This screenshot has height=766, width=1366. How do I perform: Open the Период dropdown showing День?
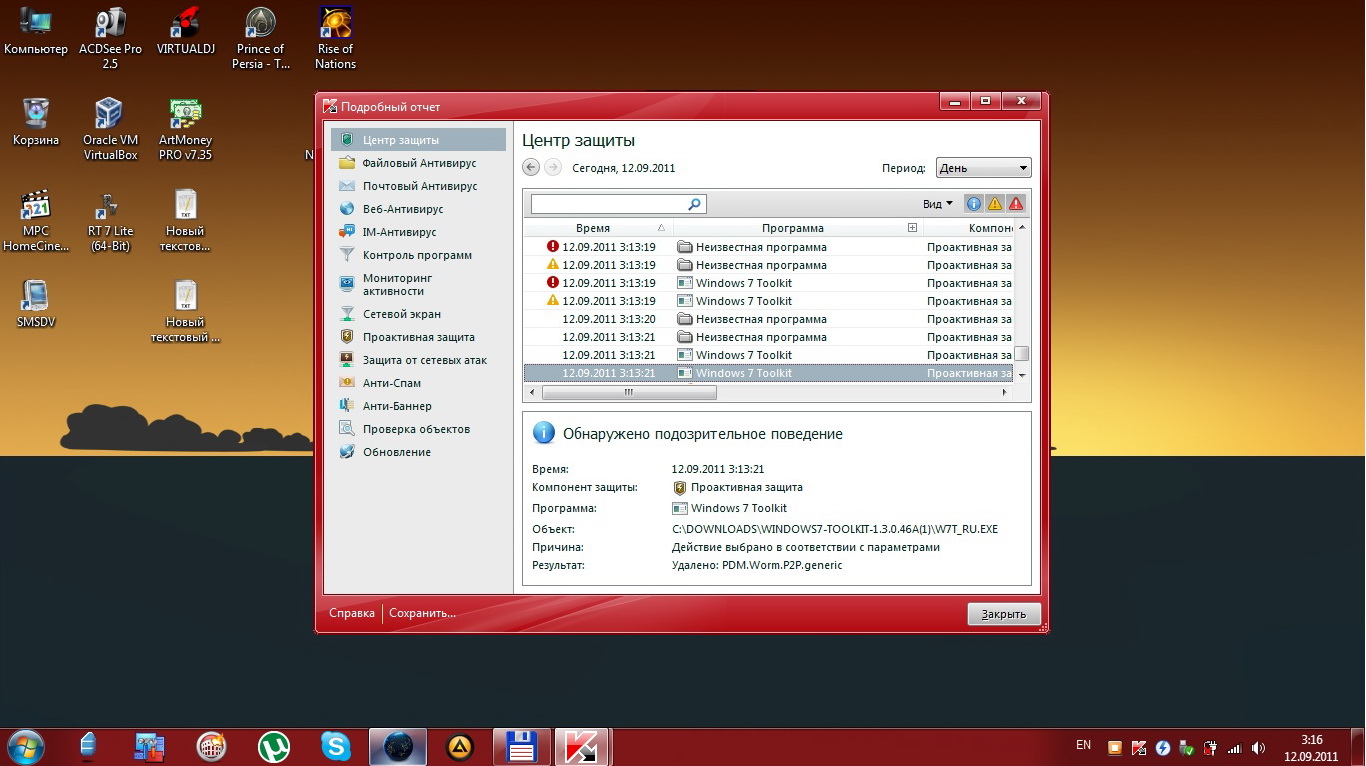click(983, 168)
